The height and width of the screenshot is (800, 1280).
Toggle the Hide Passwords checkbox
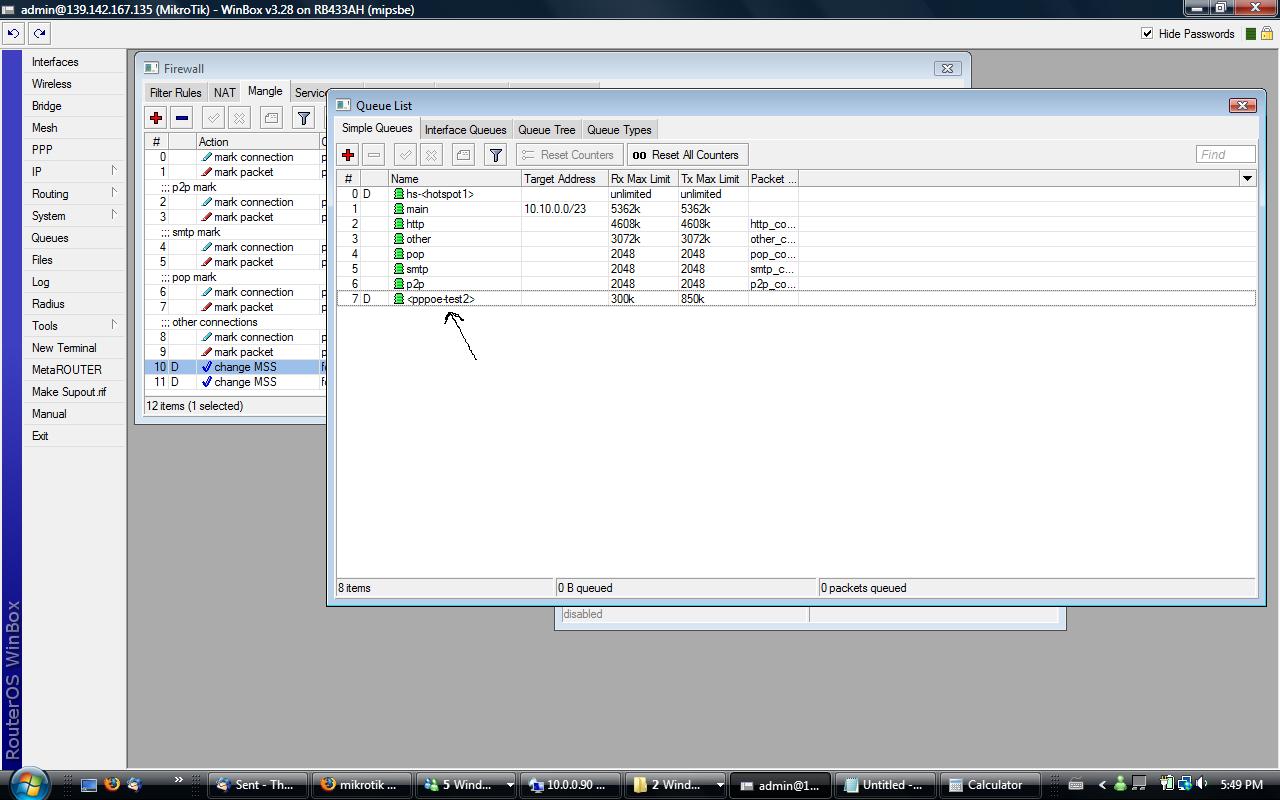click(1146, 33)
